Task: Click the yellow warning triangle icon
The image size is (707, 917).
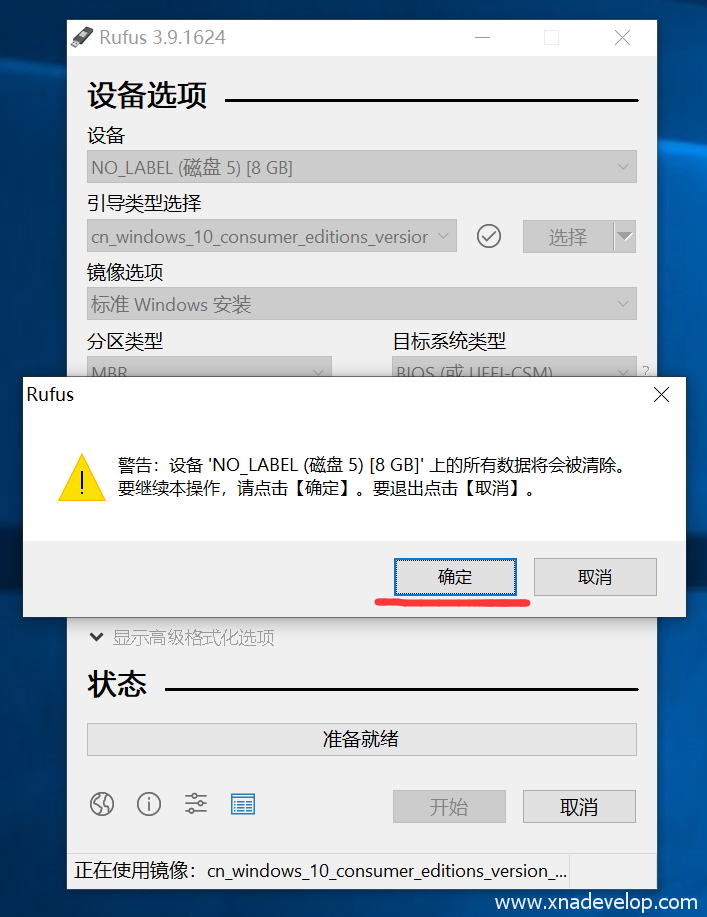Action: coord(82,478)
